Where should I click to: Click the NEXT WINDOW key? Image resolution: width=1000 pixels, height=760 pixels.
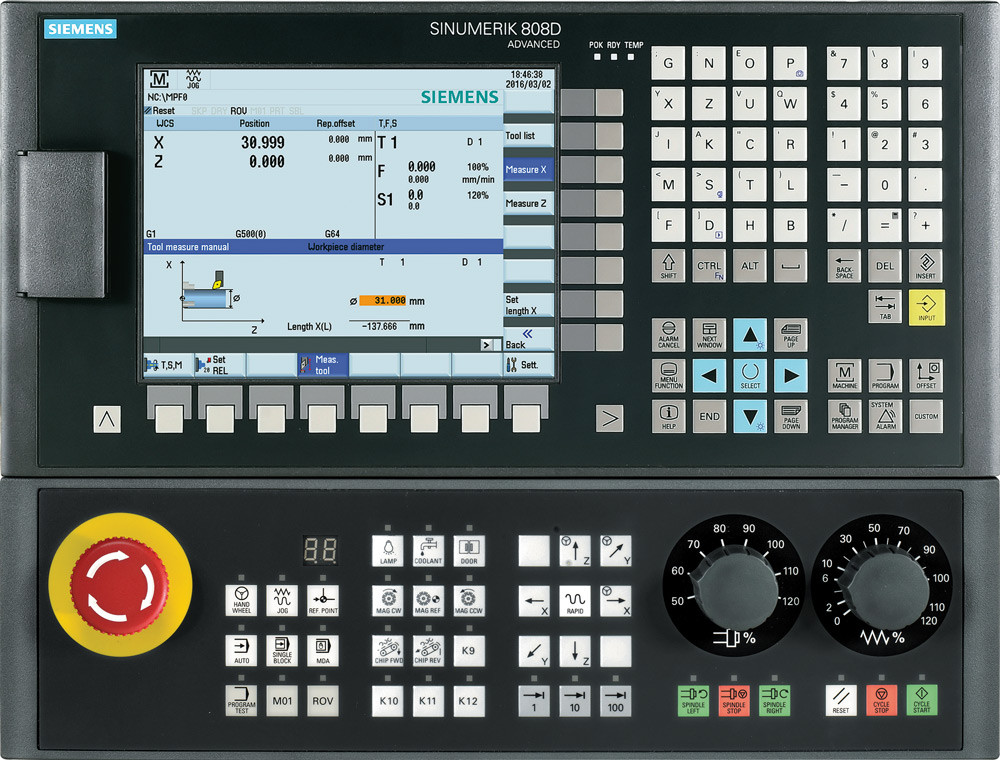click(x=709, y=335)
